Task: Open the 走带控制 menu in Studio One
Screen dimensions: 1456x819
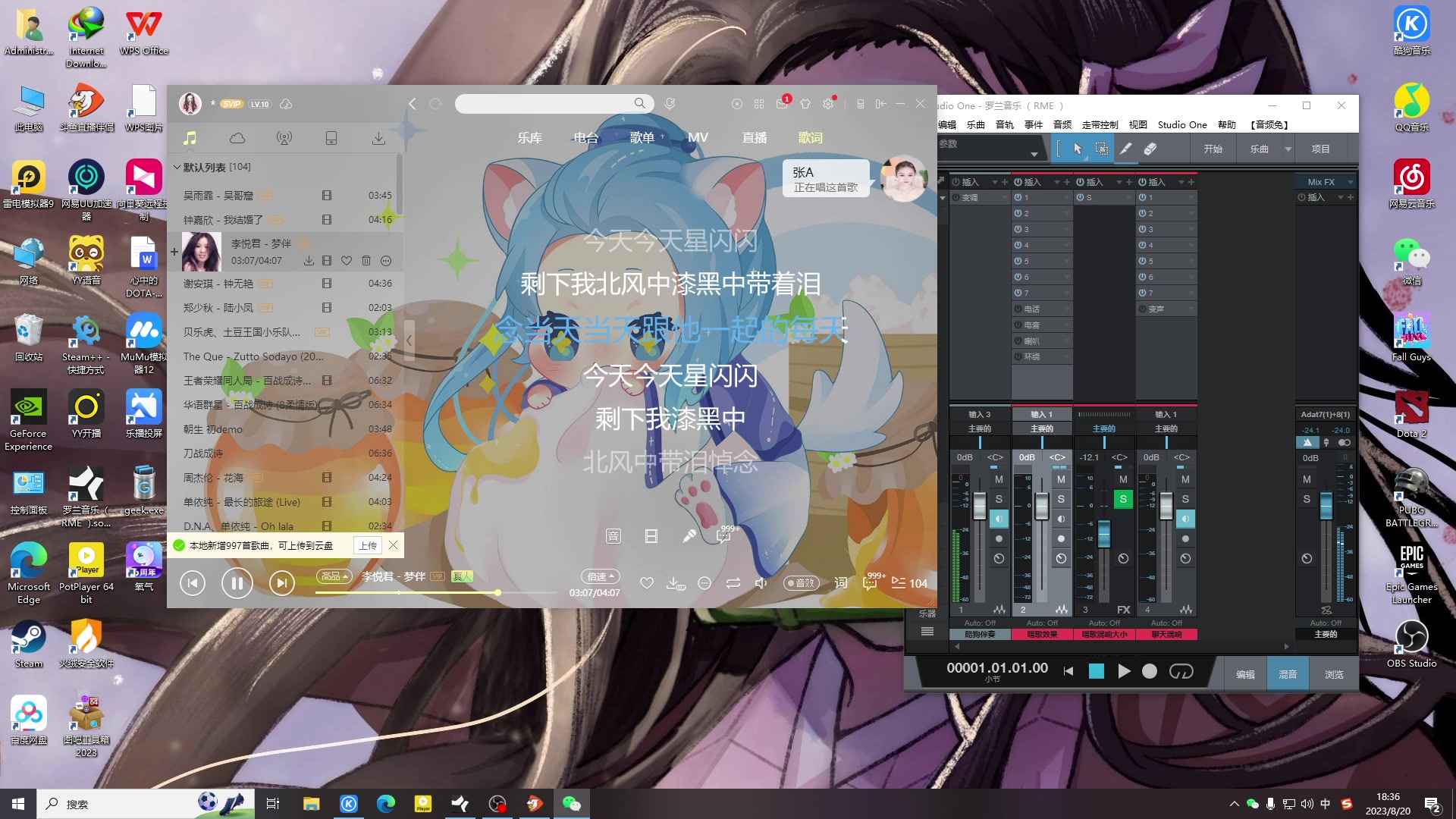Action: click(x=1100, y=125)
